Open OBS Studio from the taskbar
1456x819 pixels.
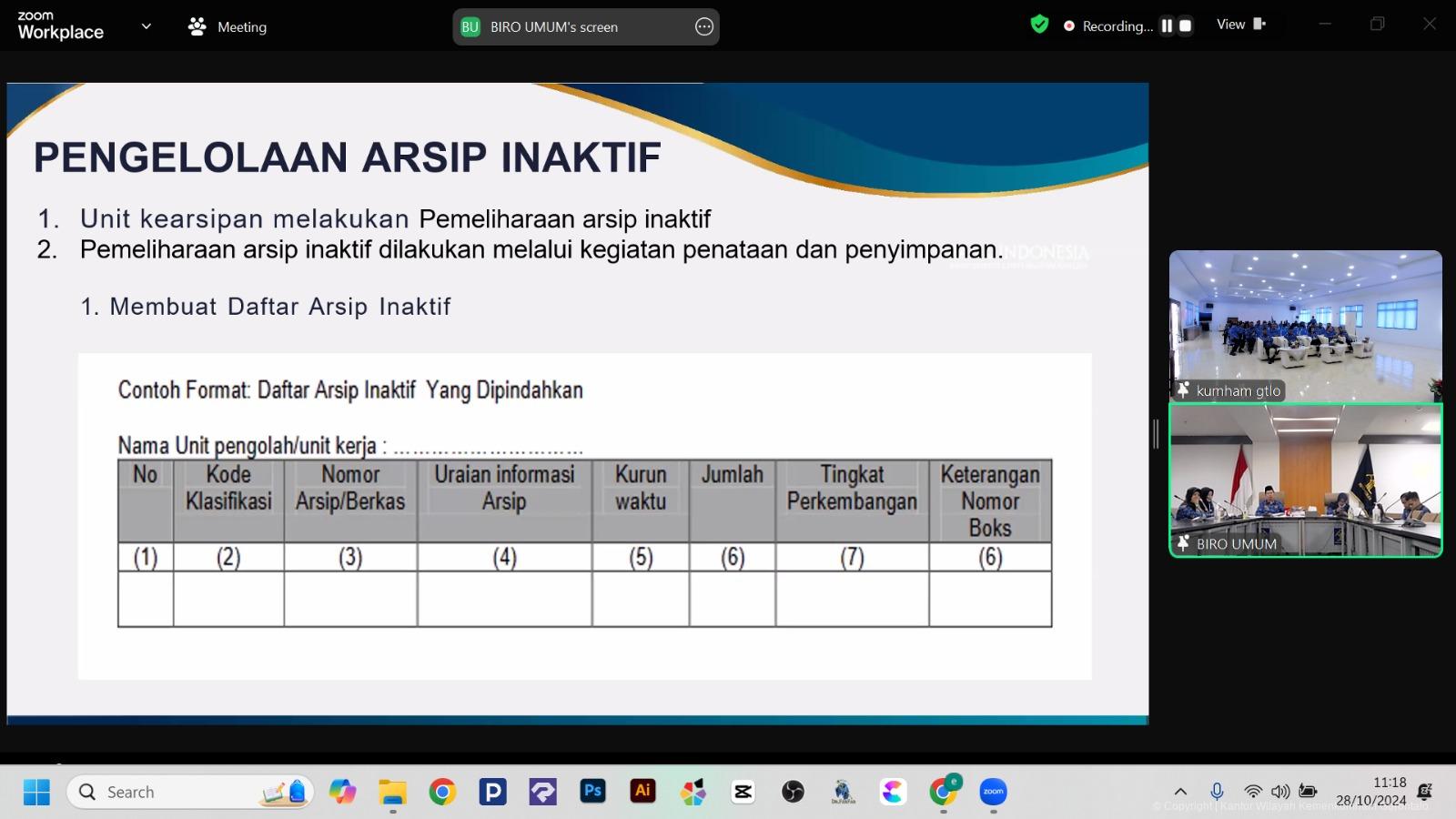pyautogui.click(x=793, y=792)
